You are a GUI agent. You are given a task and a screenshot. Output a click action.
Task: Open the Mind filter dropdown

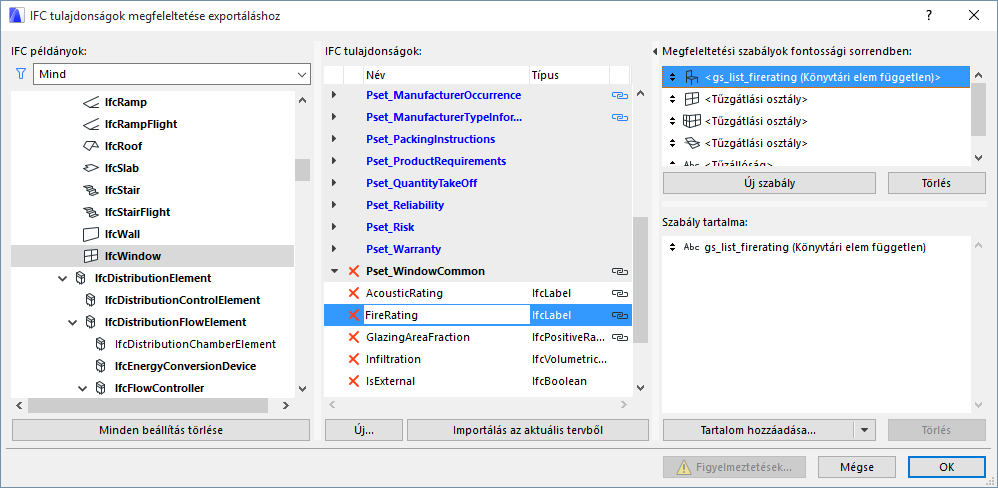coord(302,74)
